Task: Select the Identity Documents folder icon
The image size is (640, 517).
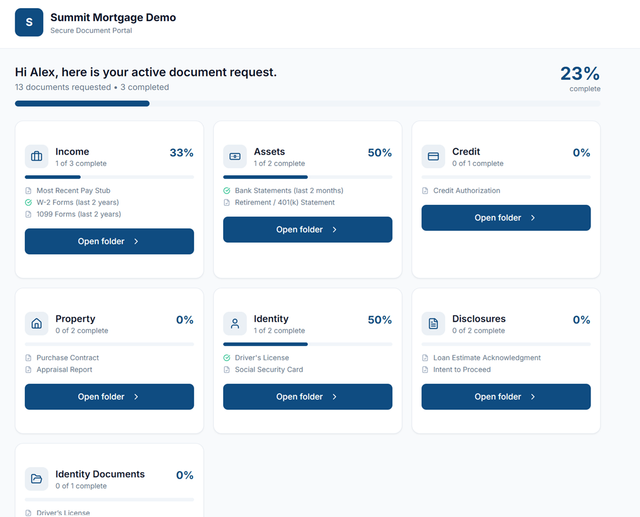Action: pos(37,479)
